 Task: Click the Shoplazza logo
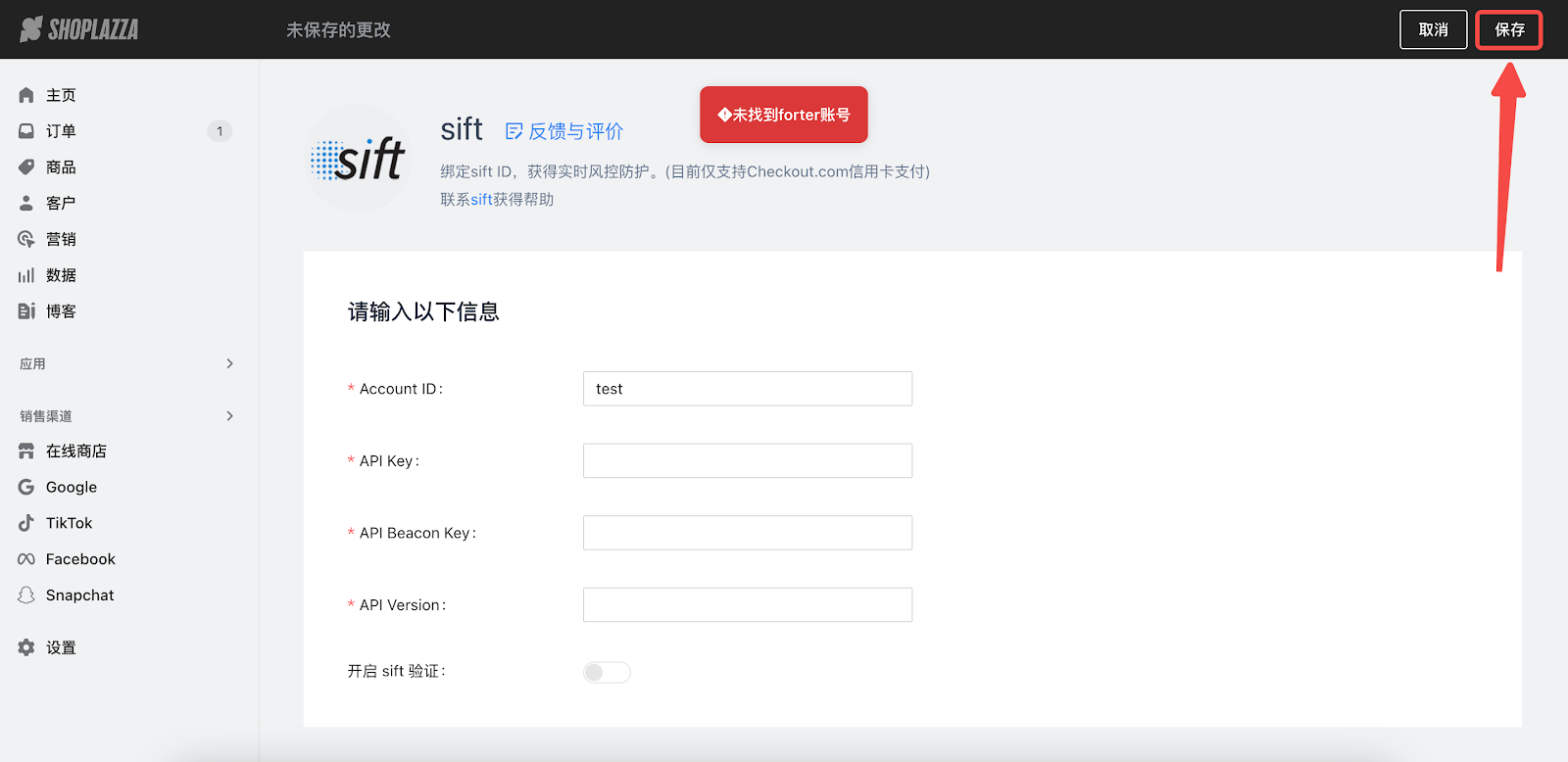coord(79,29)
